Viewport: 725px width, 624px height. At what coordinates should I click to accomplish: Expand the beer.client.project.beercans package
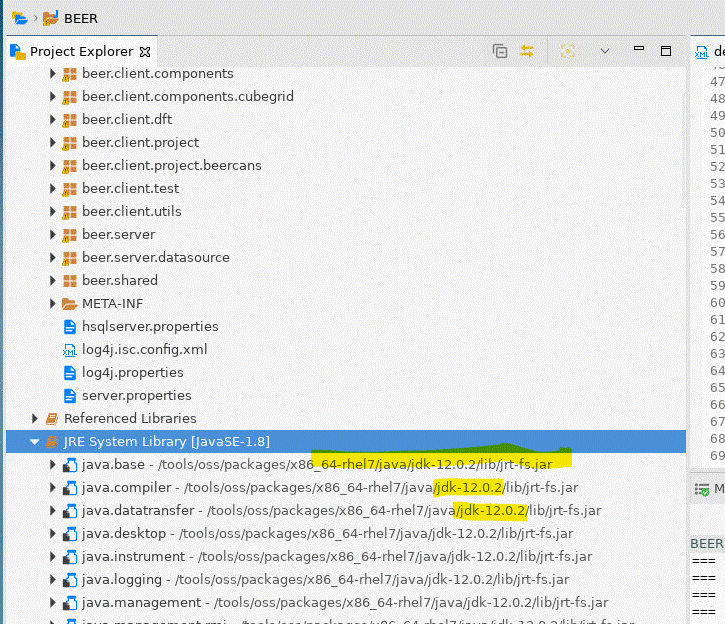(x=52, y=165)
